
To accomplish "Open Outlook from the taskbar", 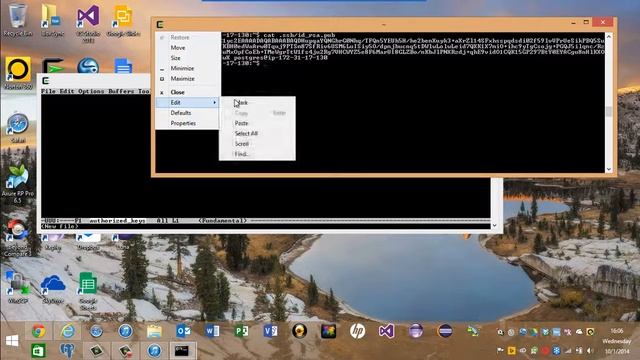I will (183, 331).
